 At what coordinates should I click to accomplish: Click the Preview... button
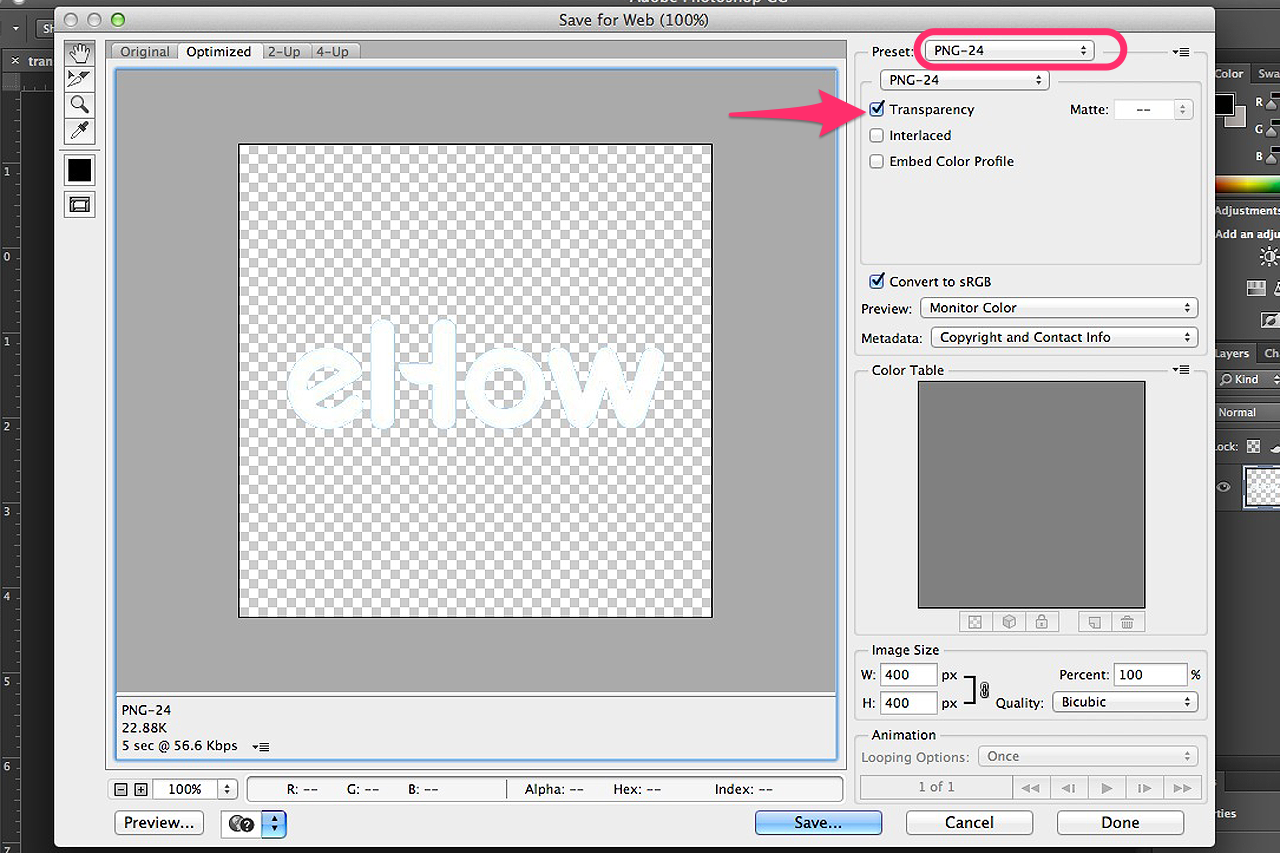[159, 822]
